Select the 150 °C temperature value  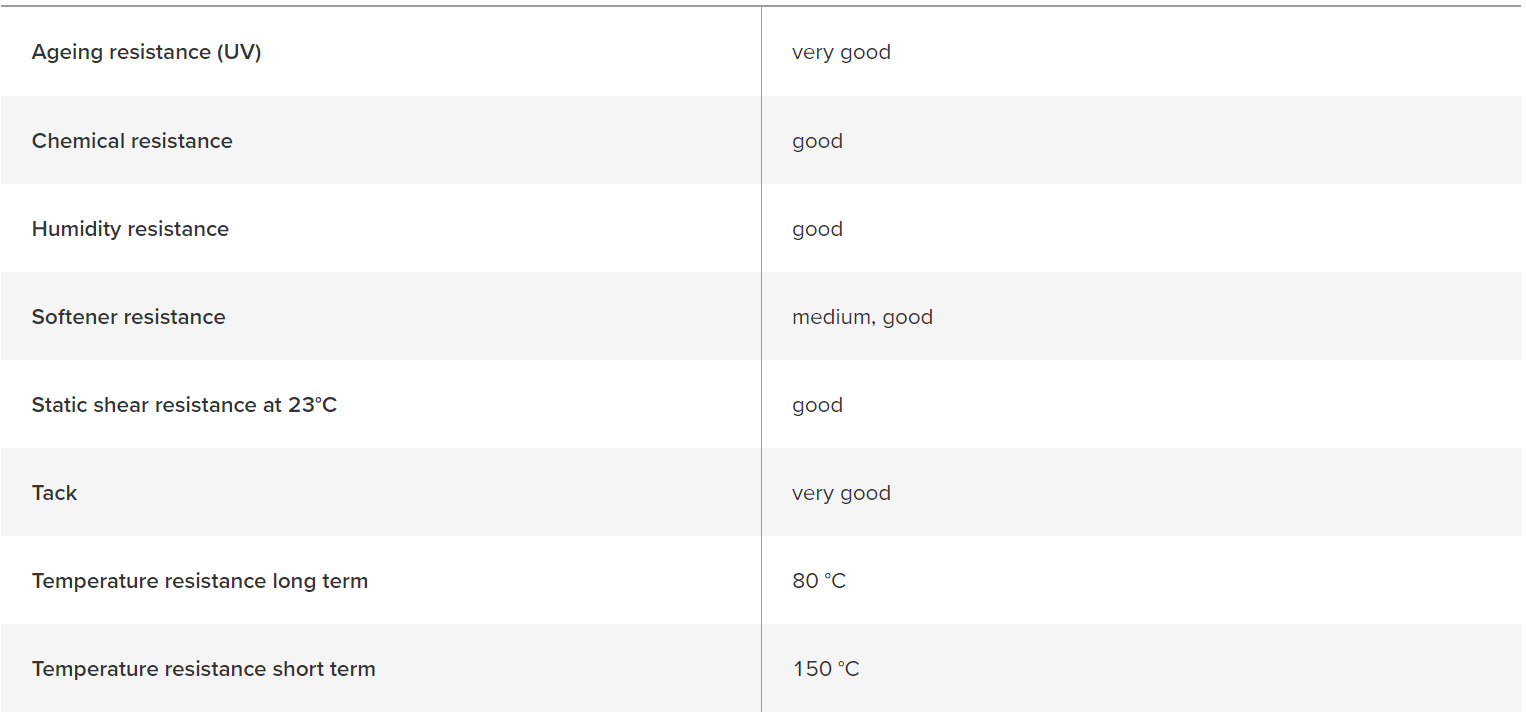826,669
